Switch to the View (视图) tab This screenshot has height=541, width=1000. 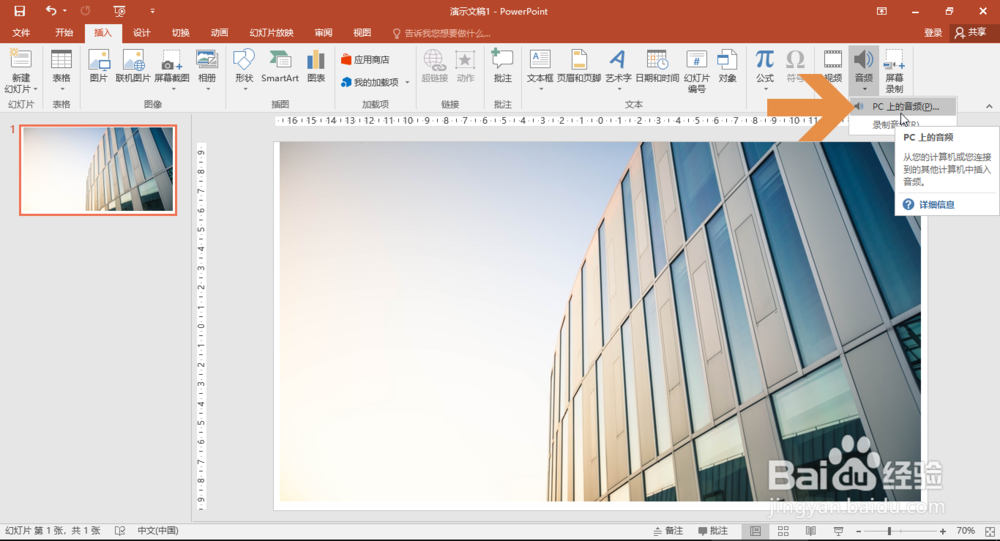(x=362, y=33)
